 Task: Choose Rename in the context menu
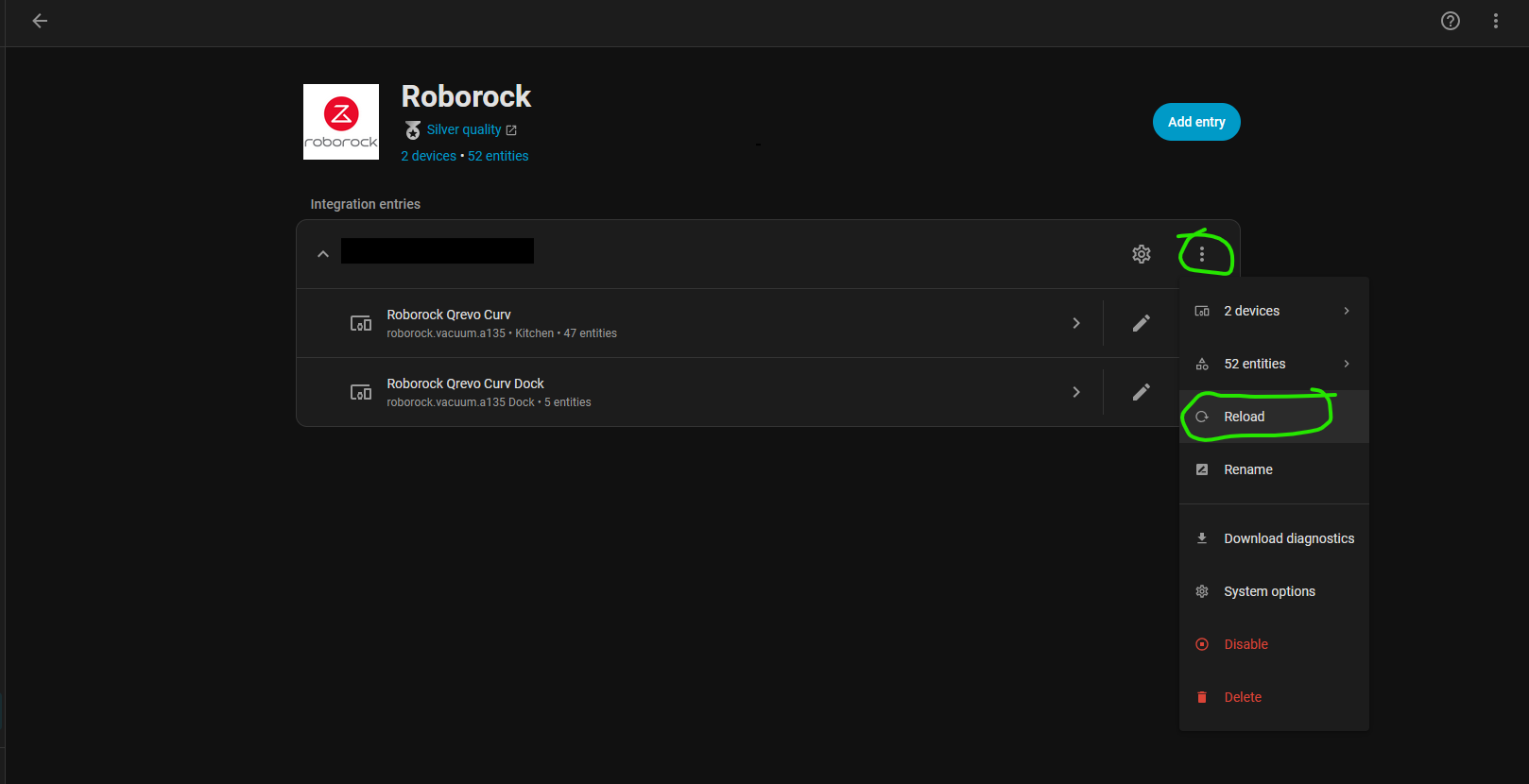[1274, 469]
